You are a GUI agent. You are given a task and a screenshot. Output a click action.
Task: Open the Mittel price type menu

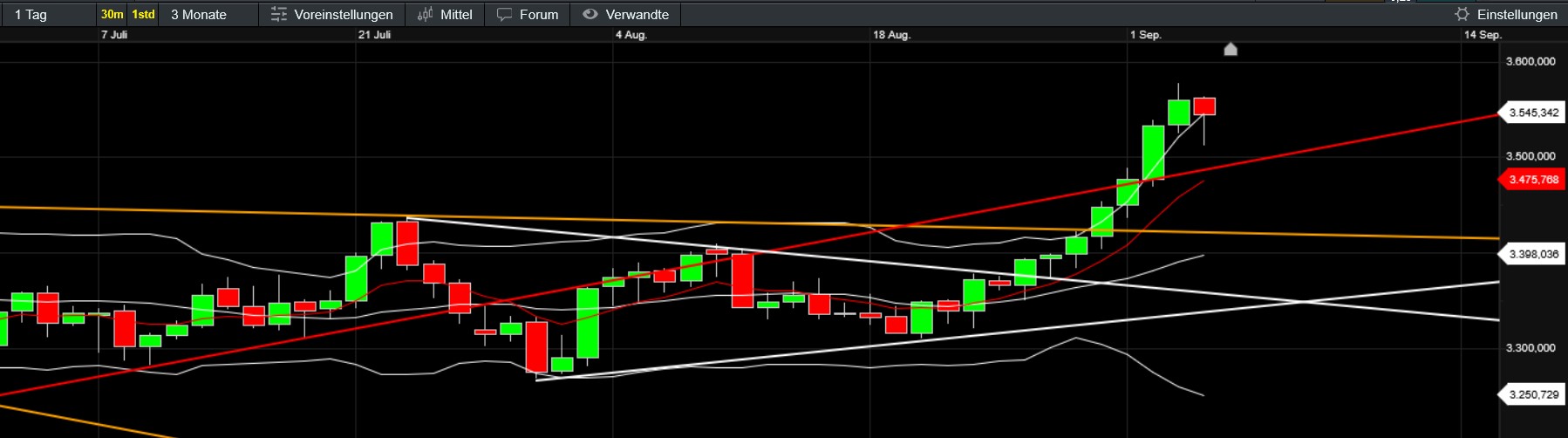coord(445,15)
